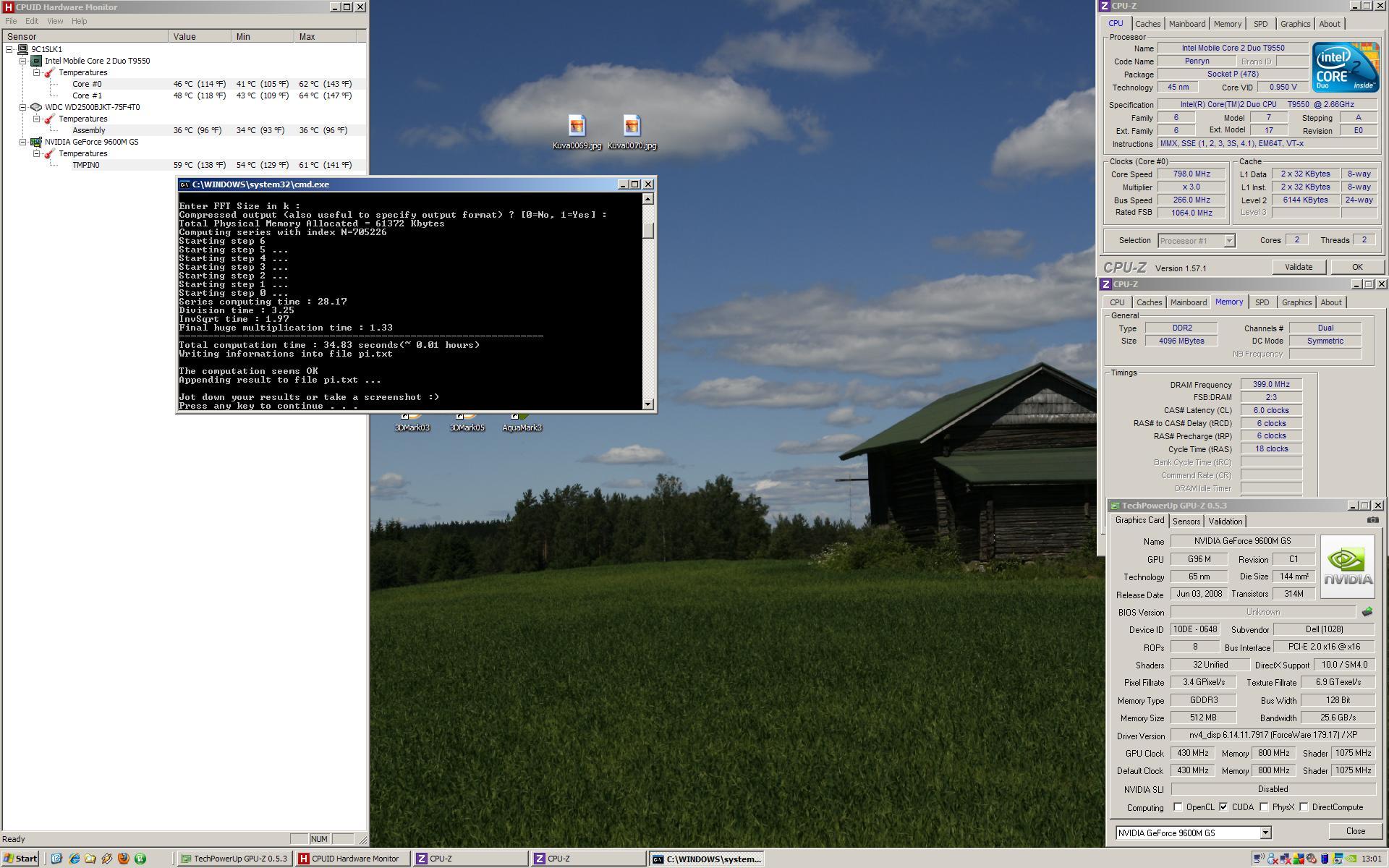Click Hardware Monitor title bar H icon

tap(9, 7)
